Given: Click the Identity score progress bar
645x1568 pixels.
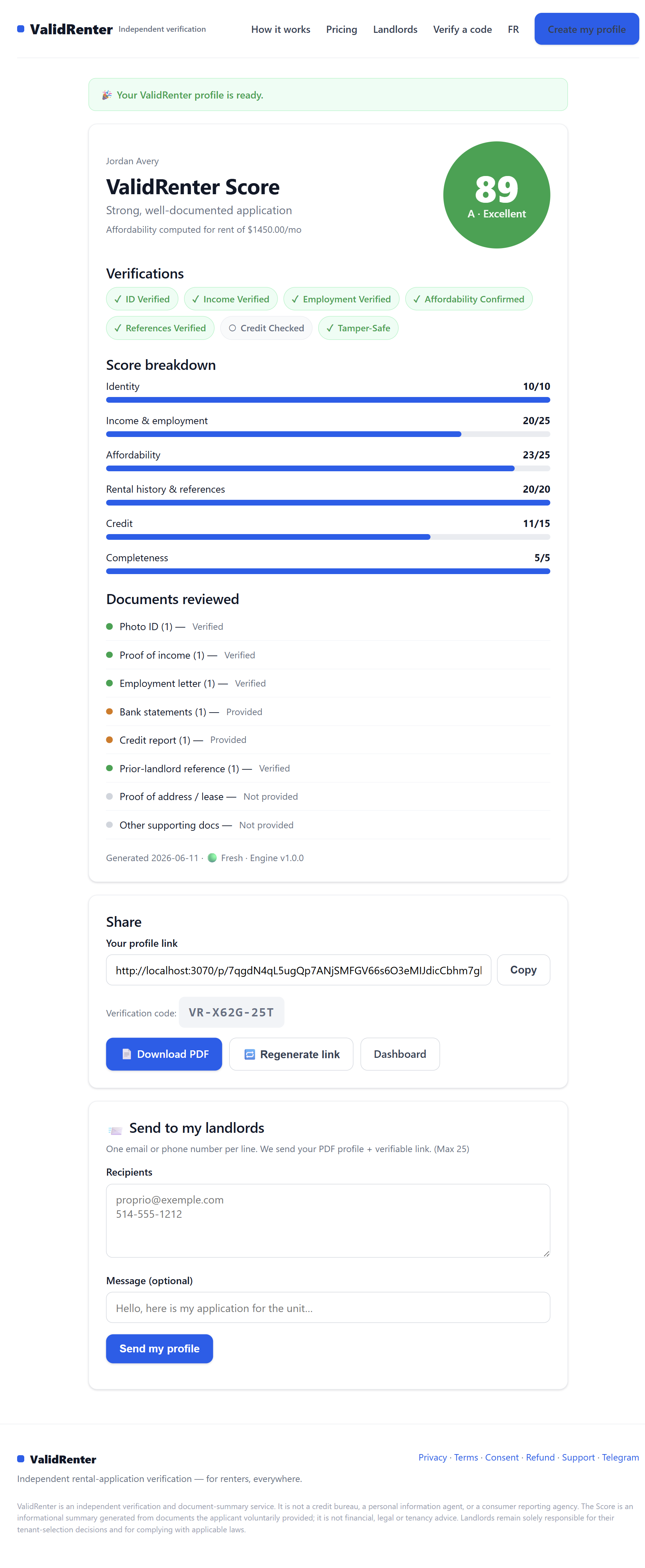Looking at the screenshot, I should [x=328, y=400].
